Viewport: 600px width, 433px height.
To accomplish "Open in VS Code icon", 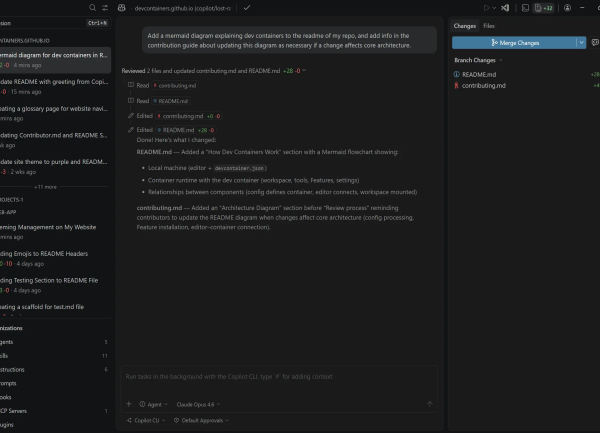I will pos(505,8).
